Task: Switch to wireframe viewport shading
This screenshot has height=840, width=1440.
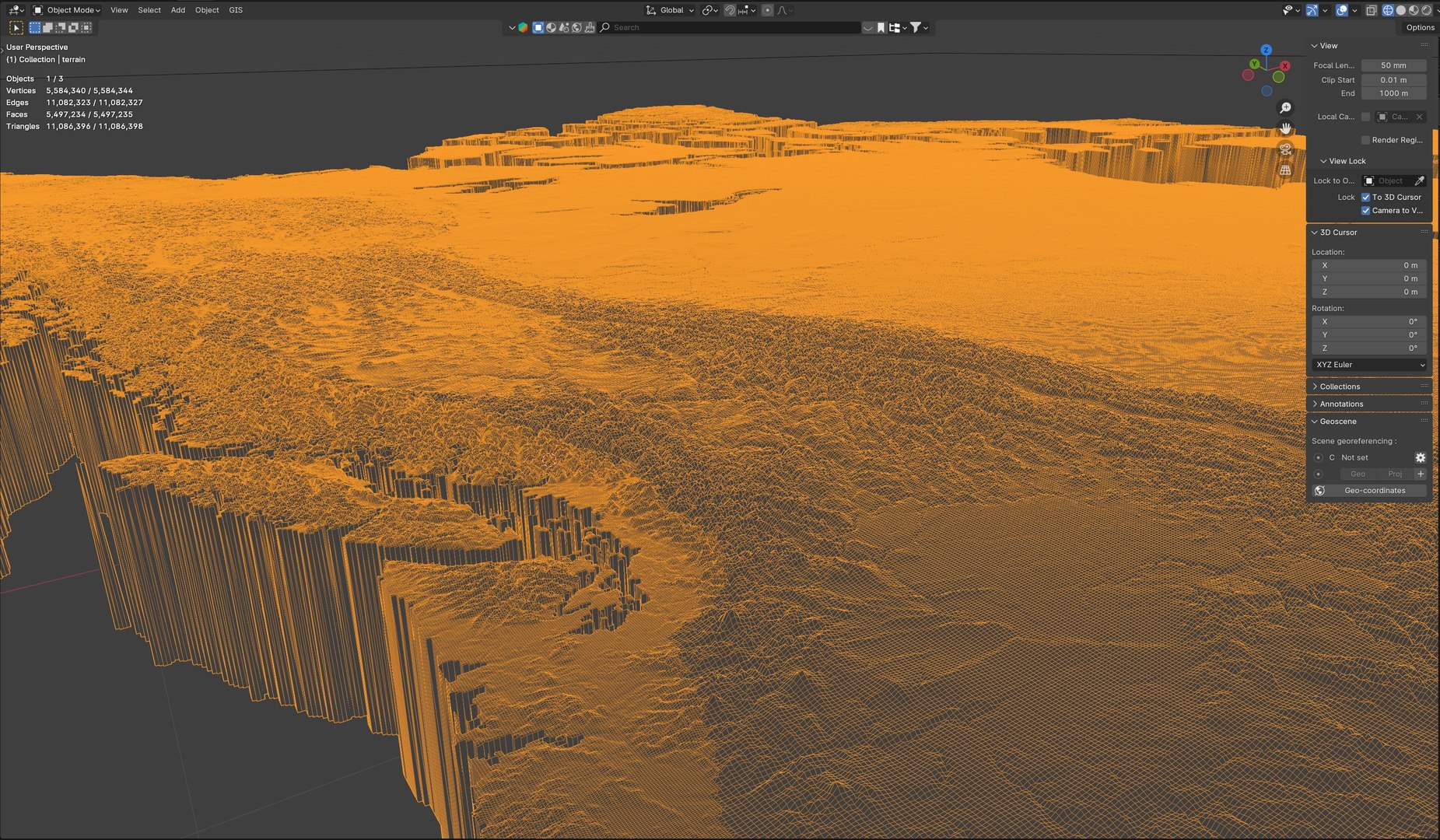Action: pyautogui.click(x=1388, y=10)
